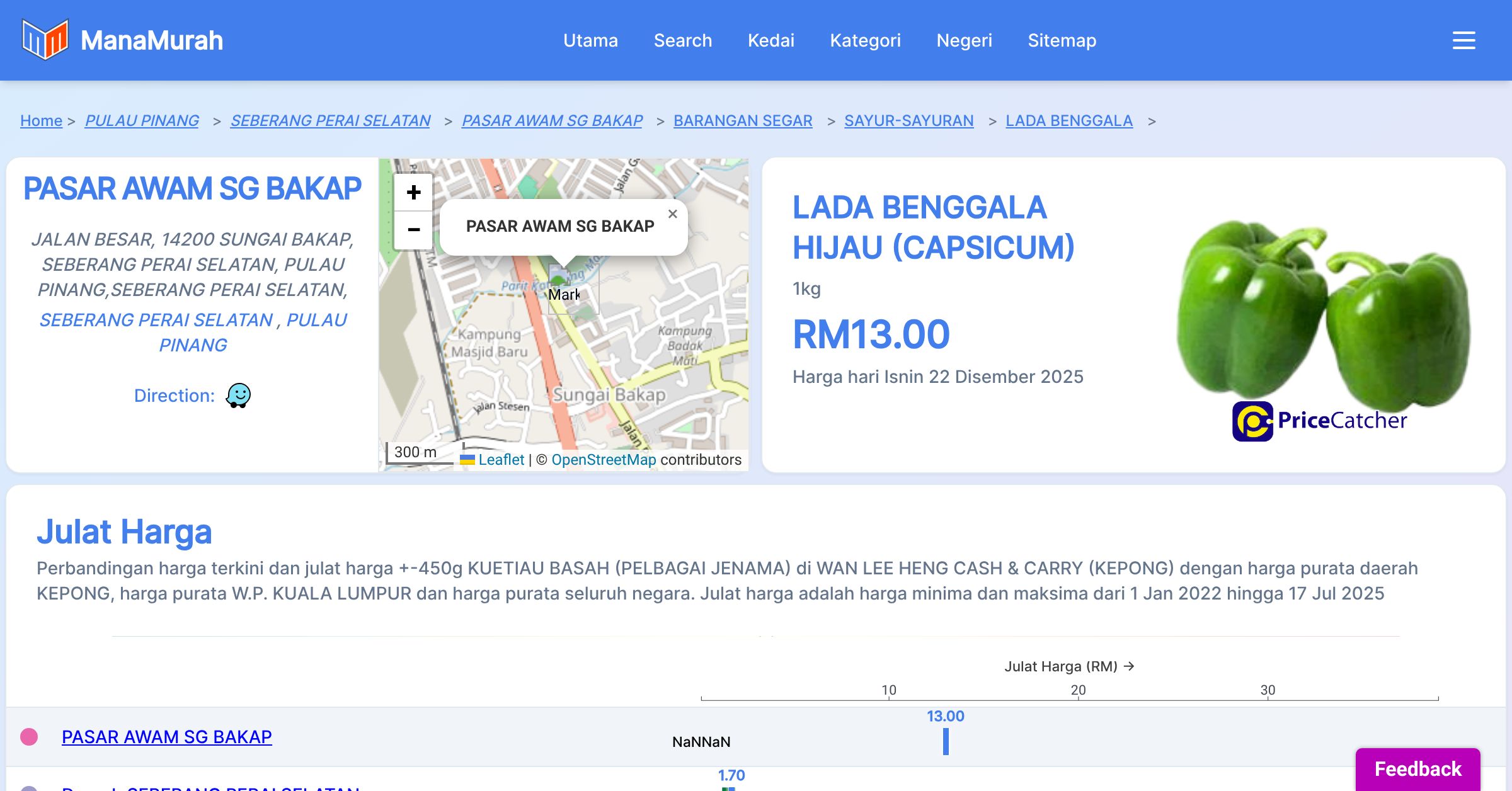The image size is (1512, 791).
Task: Zoom out on the map
Action: click(x=413, y=229)
